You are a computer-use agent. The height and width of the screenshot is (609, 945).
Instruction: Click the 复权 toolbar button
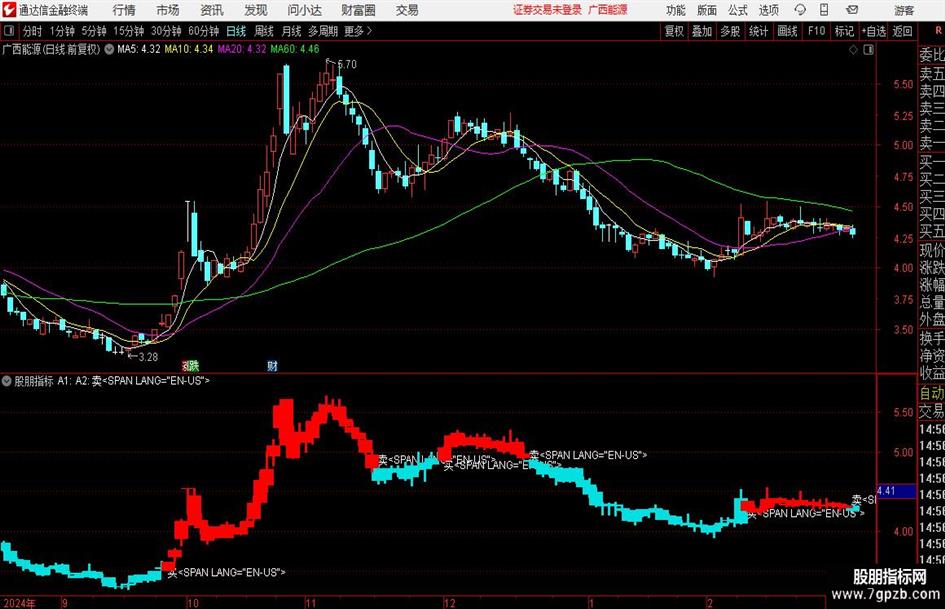674,31
